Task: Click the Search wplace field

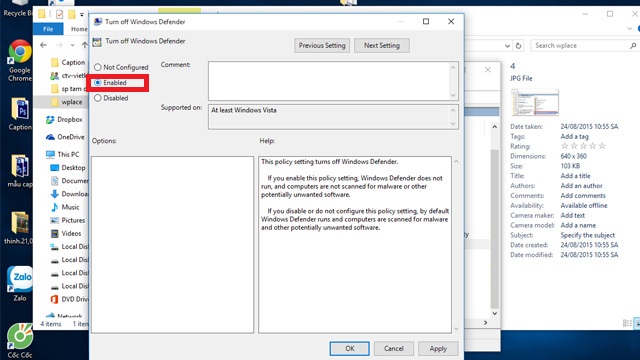Action: coord(580,45)
